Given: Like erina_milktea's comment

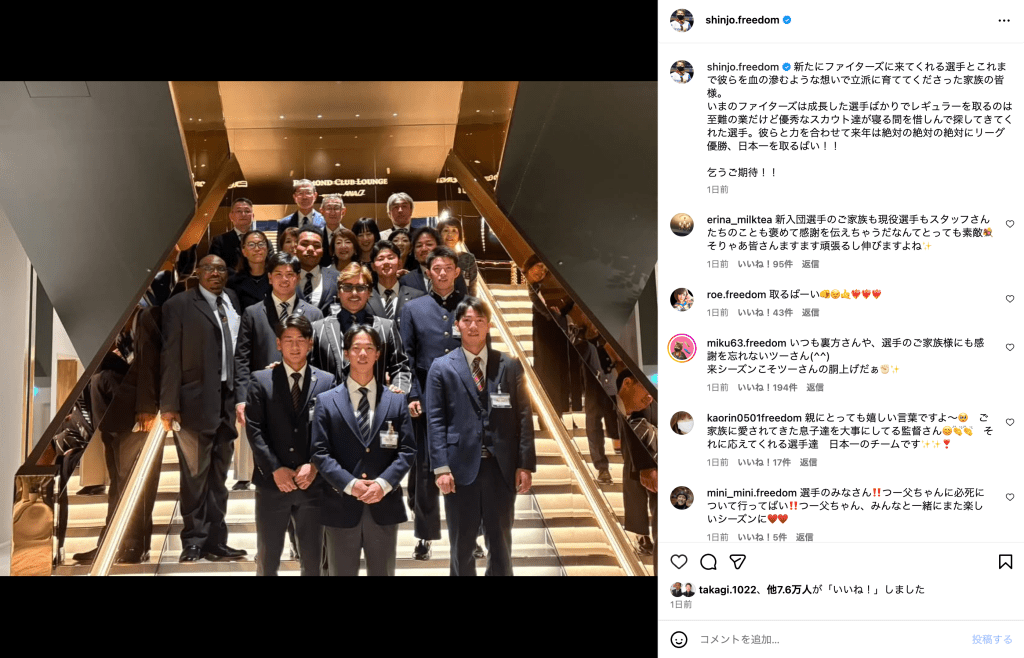Looking at the screenshot, I should coord(1010,224).
